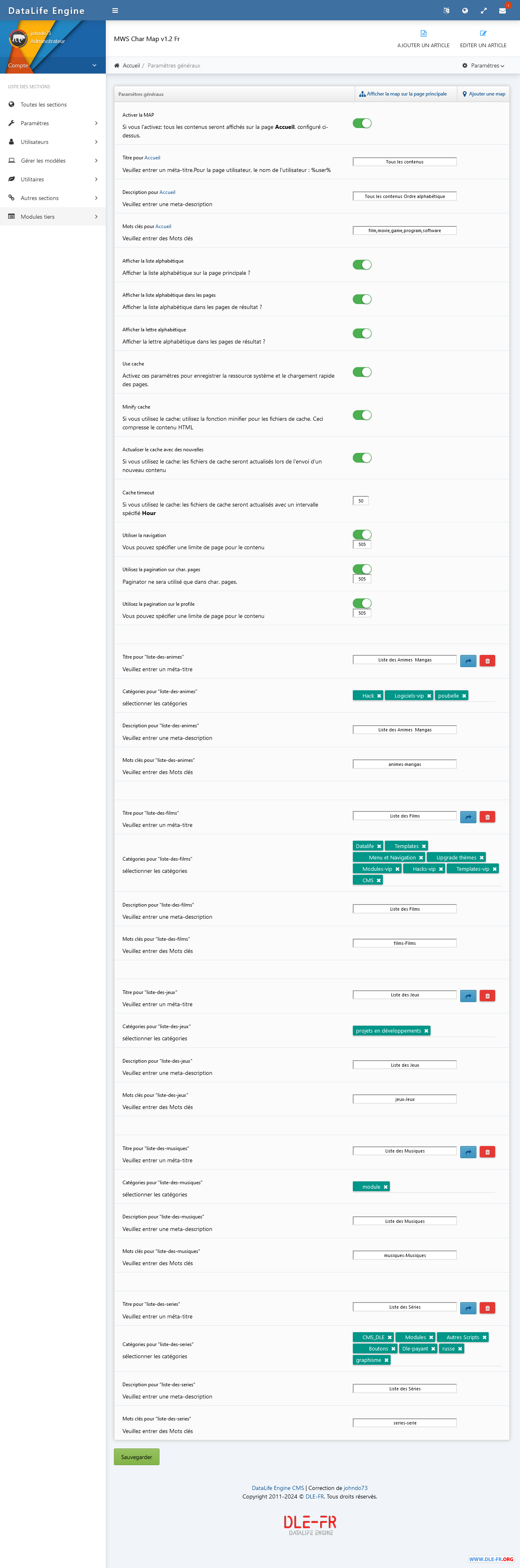Toggle the Activer la MAP switch
This screenshot has height=1568, width=520.
tap(362, 124)
